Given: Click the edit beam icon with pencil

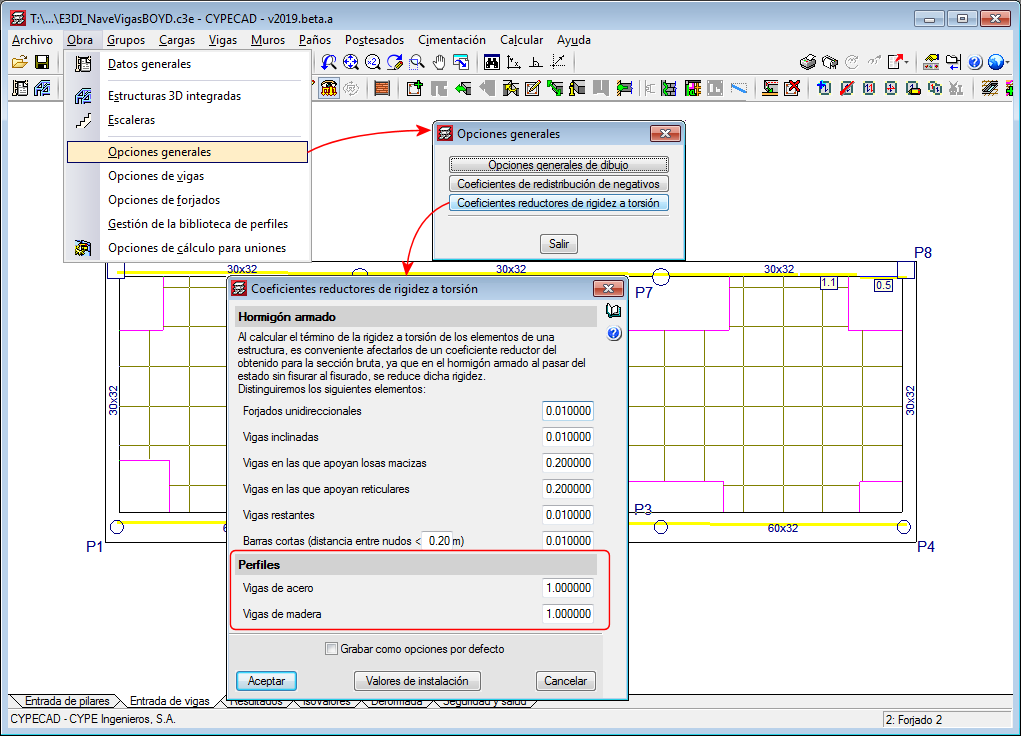Looking at the screenshot, I should click(533, 88).
